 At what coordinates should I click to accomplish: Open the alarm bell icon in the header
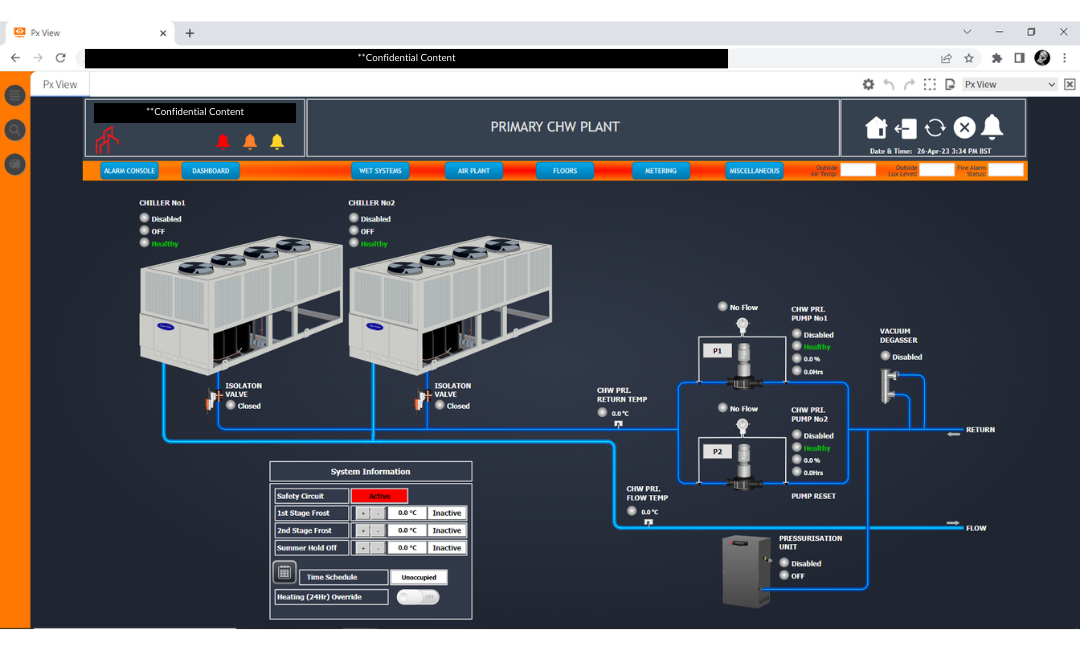(x=992, y=126)
